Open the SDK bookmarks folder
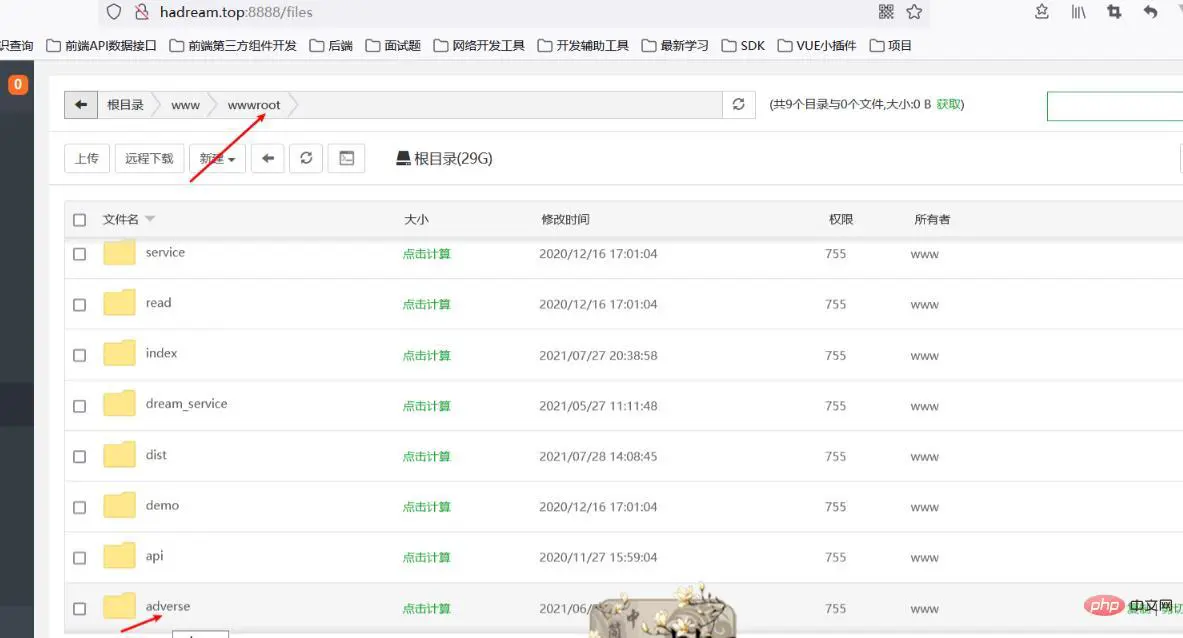Image resolution: width=1183 pixels, height=638 pixels. pyautogui.click(x=743, y=45)
